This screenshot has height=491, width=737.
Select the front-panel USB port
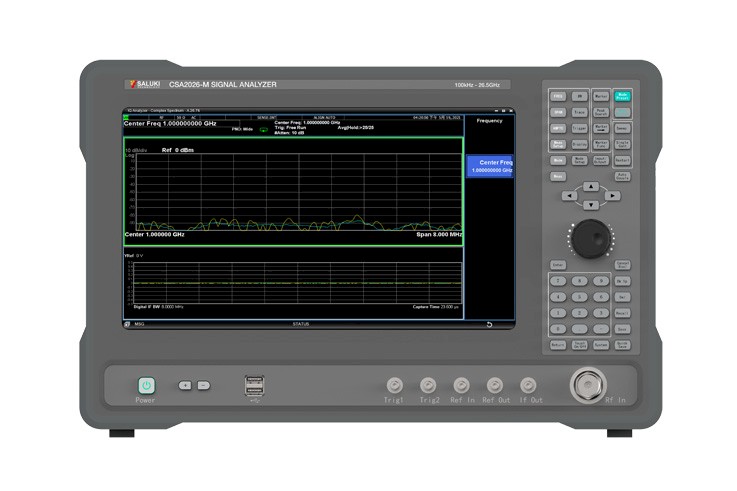pos(254,386)
